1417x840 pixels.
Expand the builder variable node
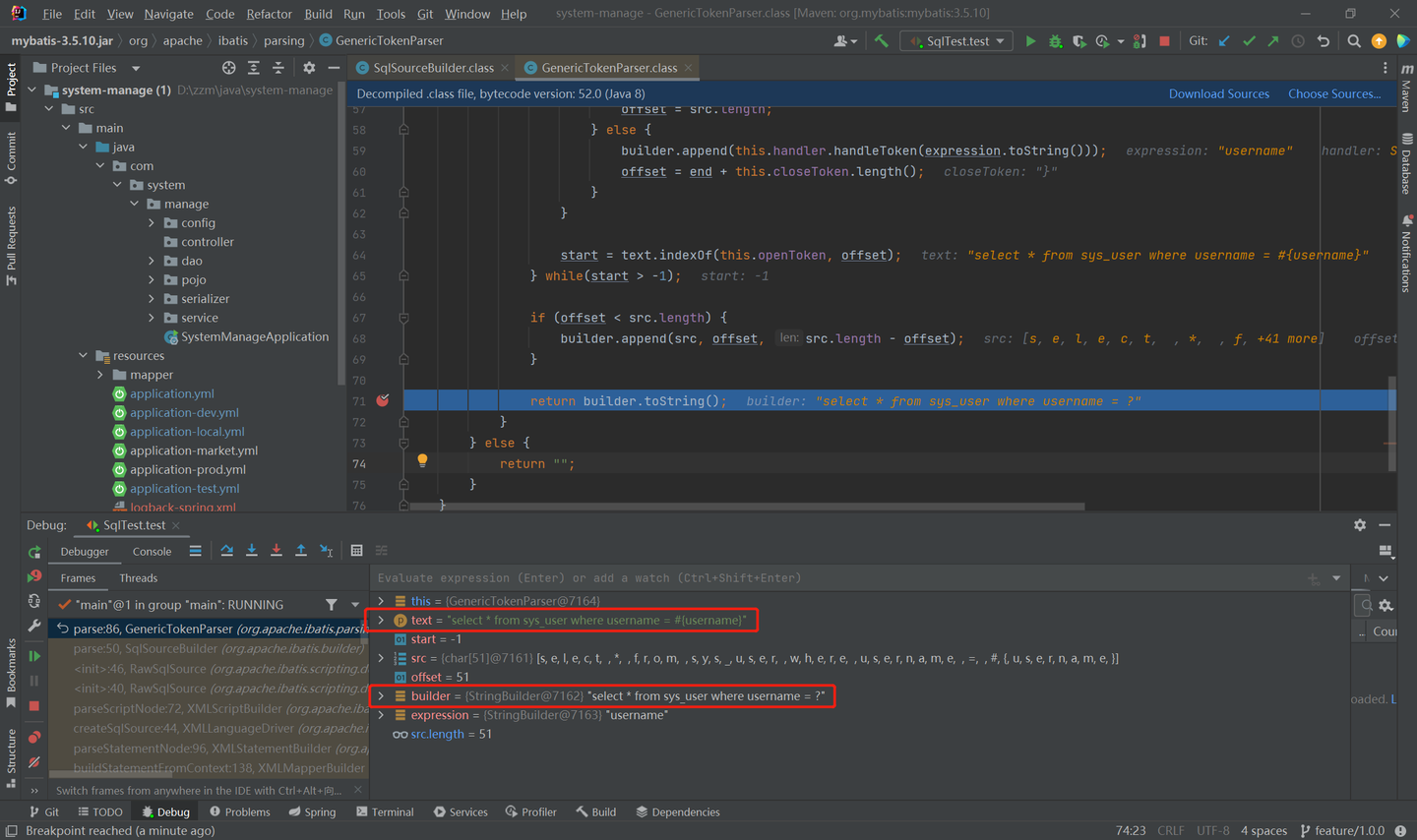381,696
